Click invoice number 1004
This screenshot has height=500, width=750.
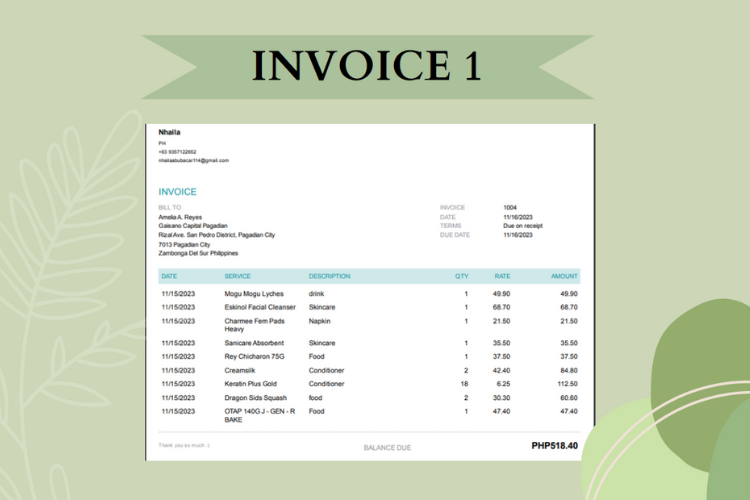(x=510, y=208)
